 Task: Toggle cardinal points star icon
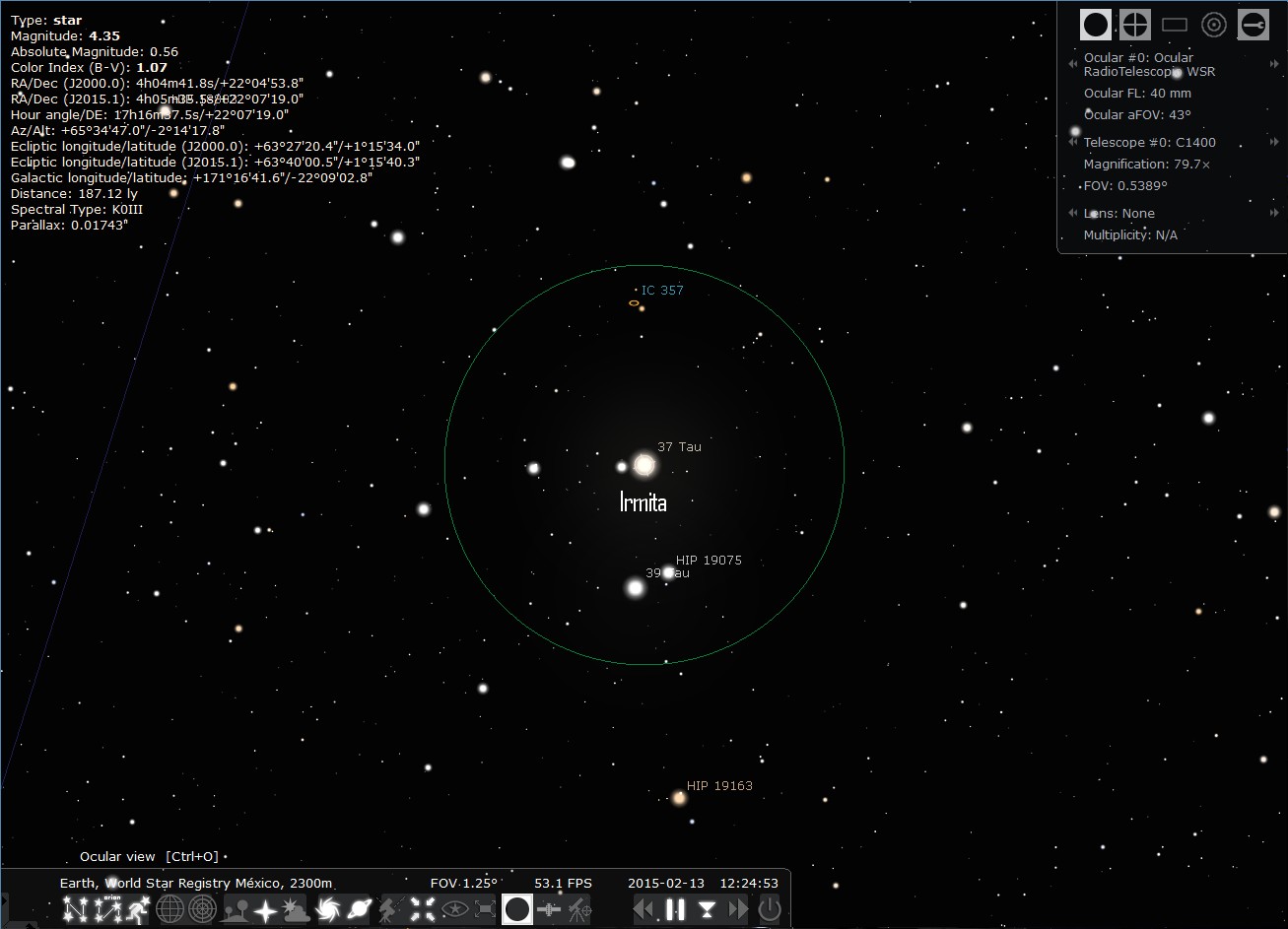coord(266,909)
